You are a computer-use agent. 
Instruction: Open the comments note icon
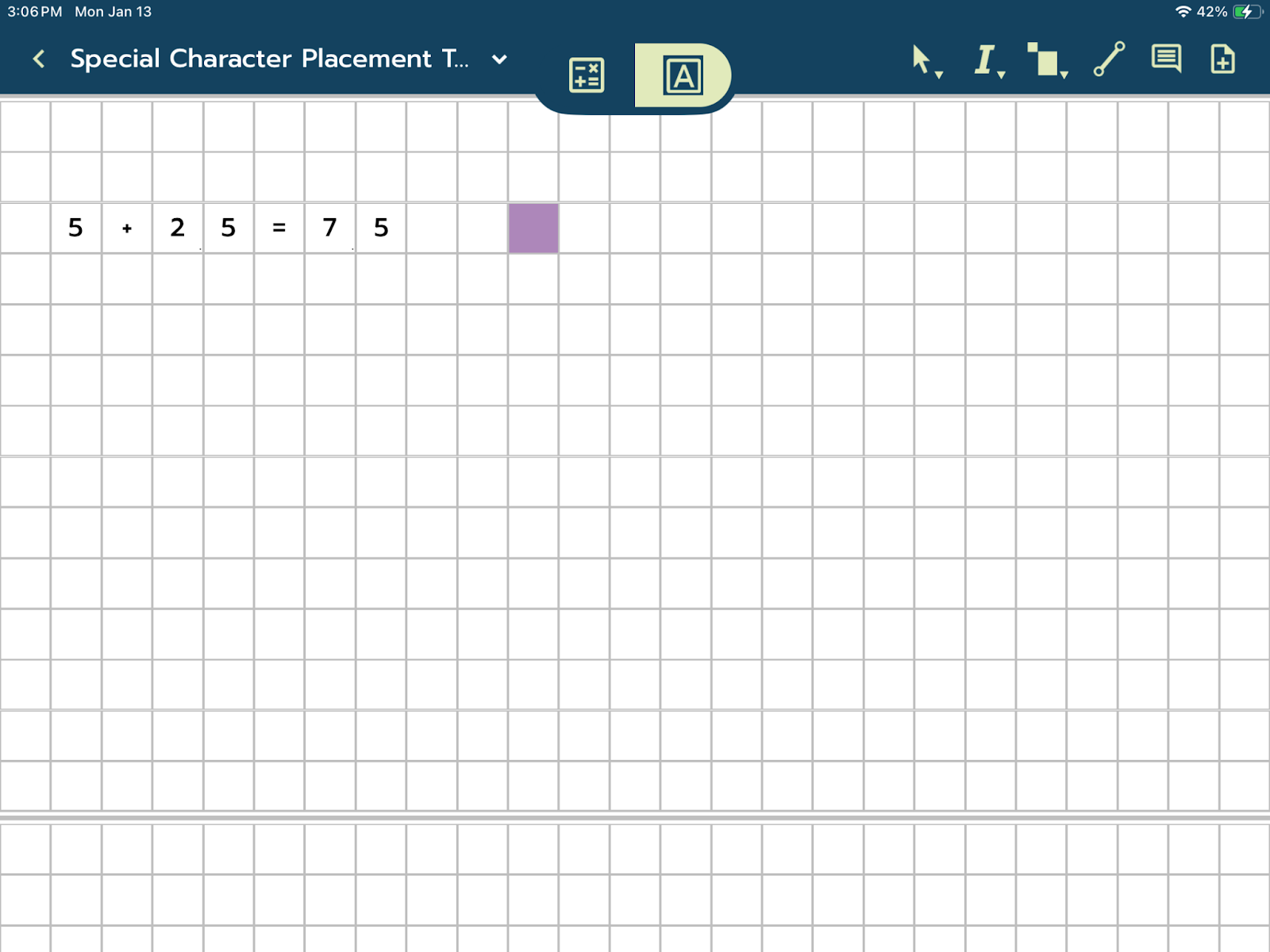pyautogui.click(x=1166, y=59)
